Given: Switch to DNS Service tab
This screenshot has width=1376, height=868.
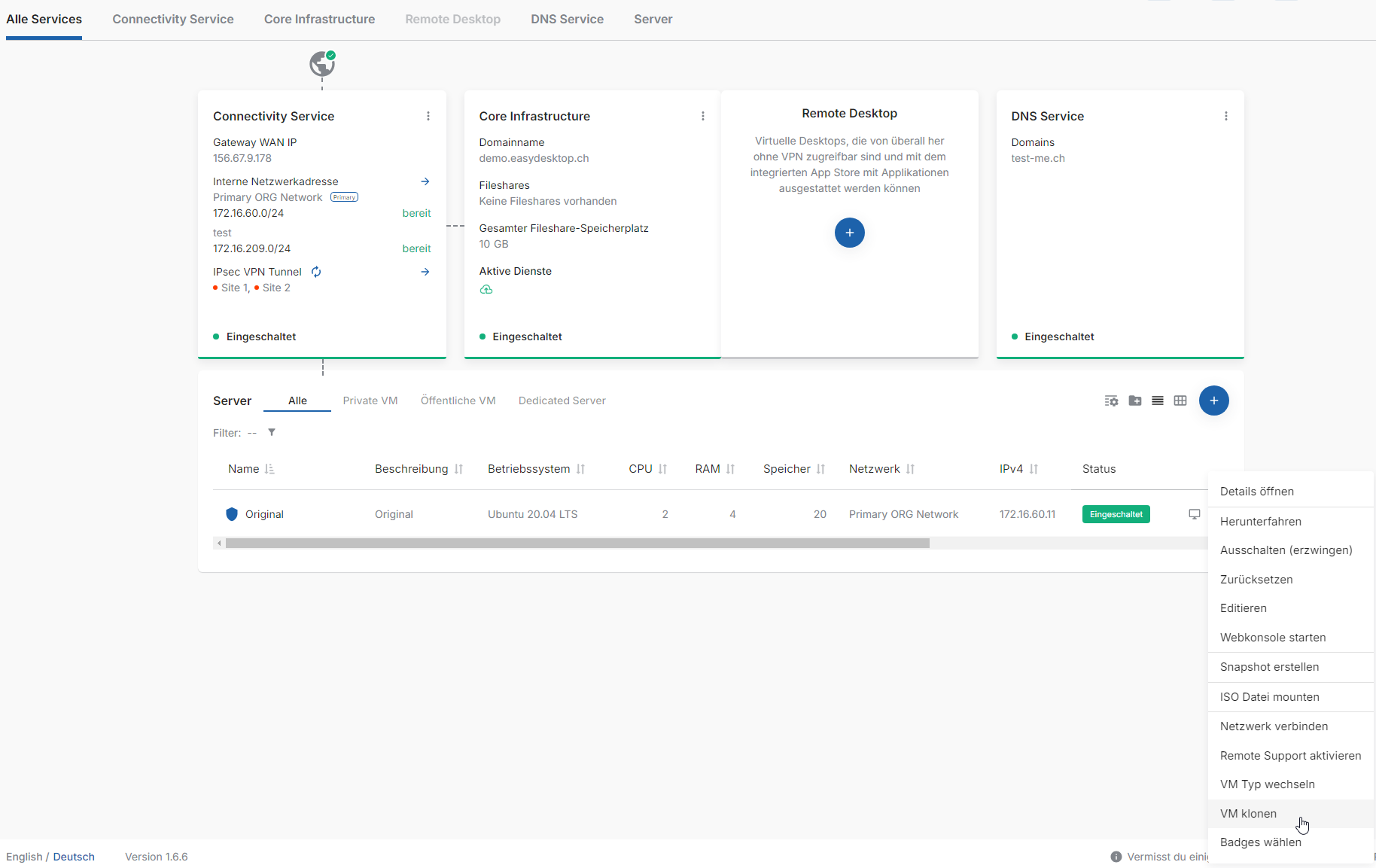Looking at the screenshot, I should 567,19.
